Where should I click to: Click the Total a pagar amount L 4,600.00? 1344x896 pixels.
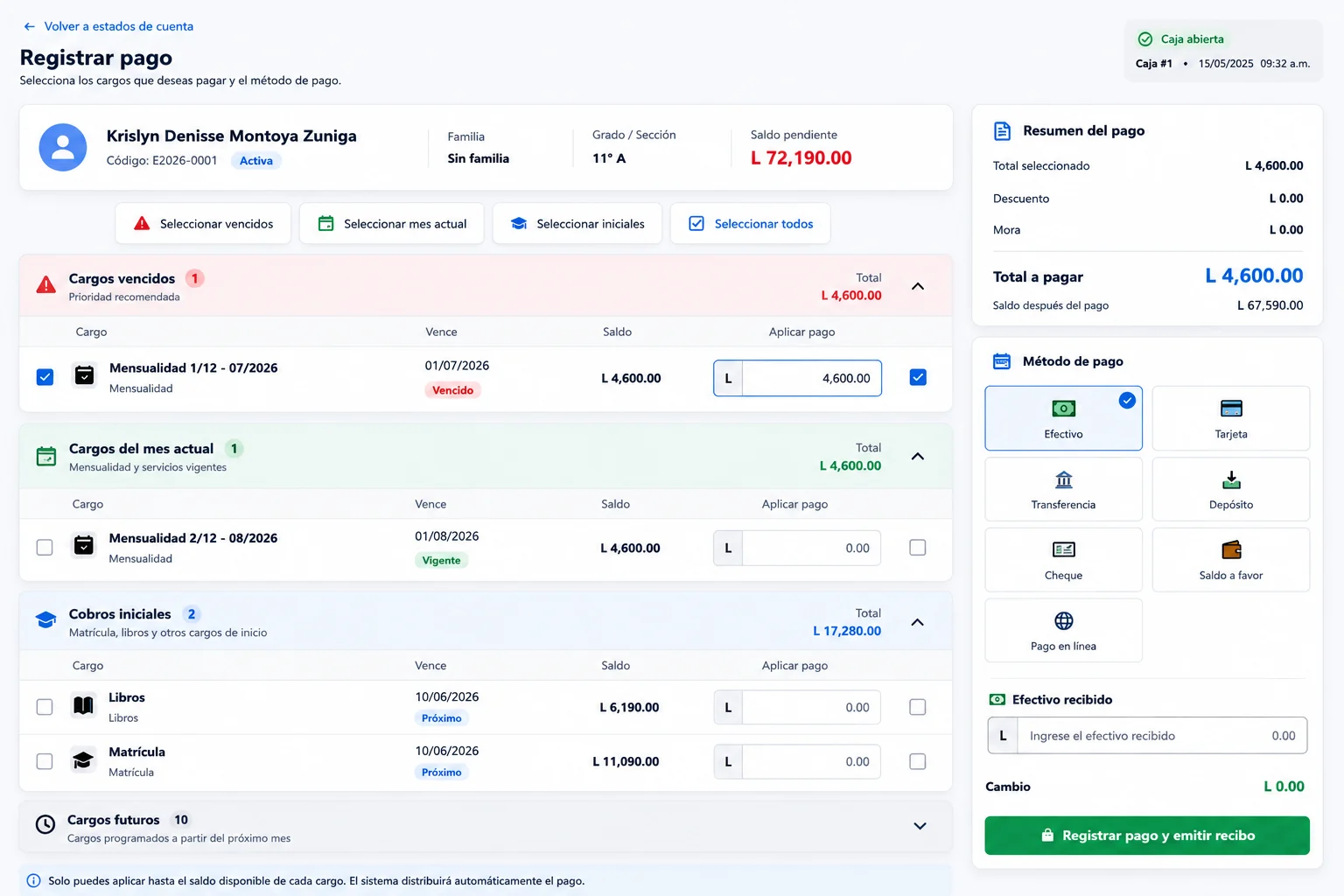(1254, 276)
